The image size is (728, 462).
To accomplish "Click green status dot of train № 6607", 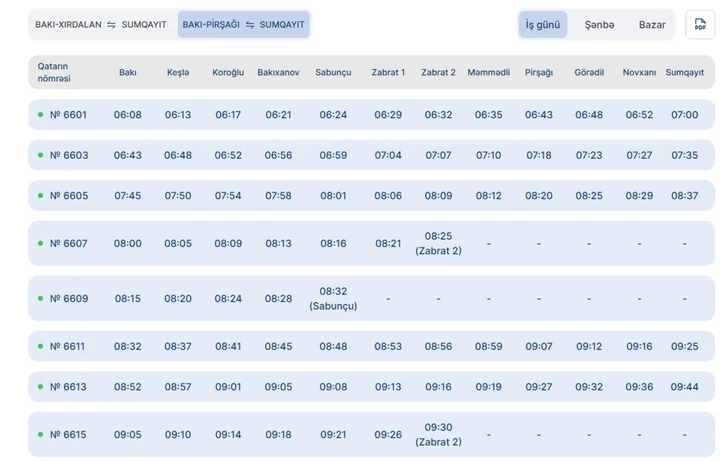I will click(40, 243).
